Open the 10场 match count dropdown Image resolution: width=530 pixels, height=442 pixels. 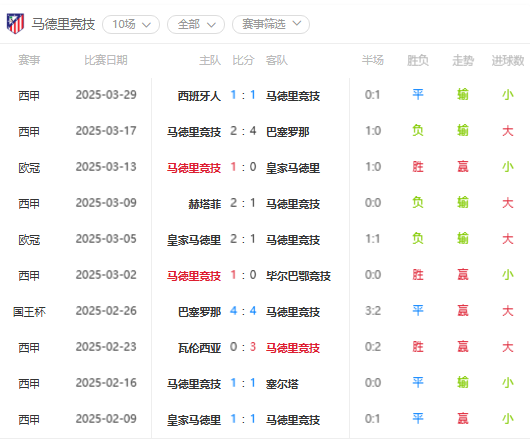point(131,24)
